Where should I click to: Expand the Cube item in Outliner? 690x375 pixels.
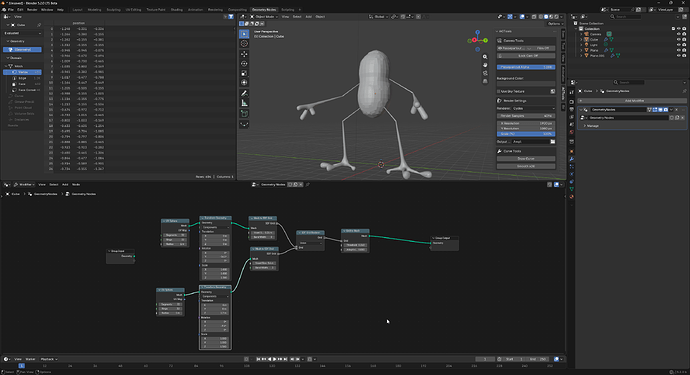[x=581, y=39]
